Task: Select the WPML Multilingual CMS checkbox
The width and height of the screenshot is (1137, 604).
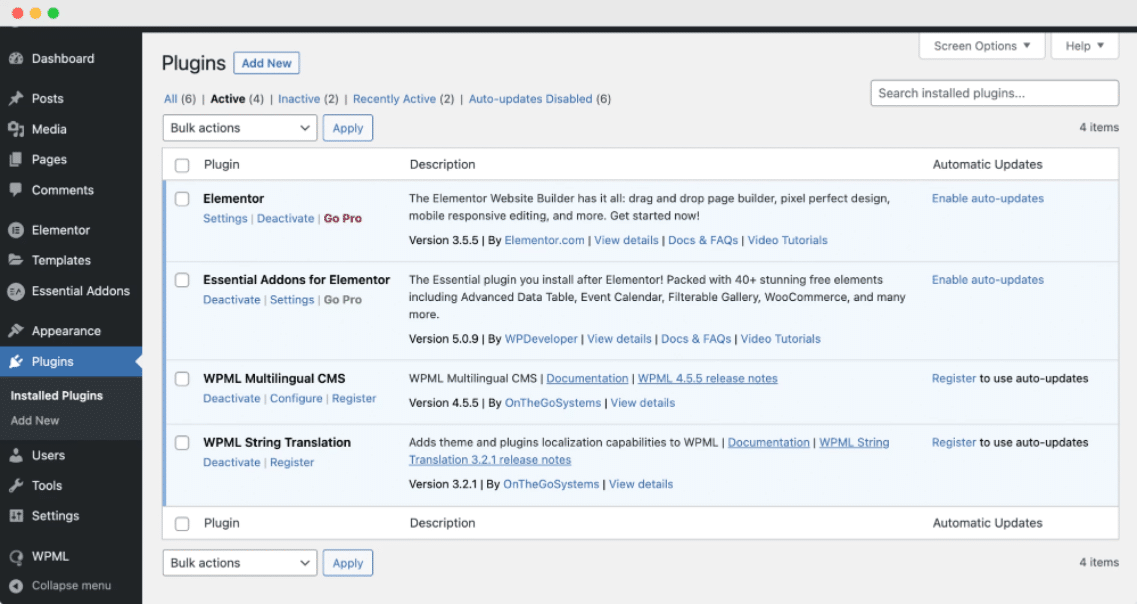Action: click(x=182, y=379)
